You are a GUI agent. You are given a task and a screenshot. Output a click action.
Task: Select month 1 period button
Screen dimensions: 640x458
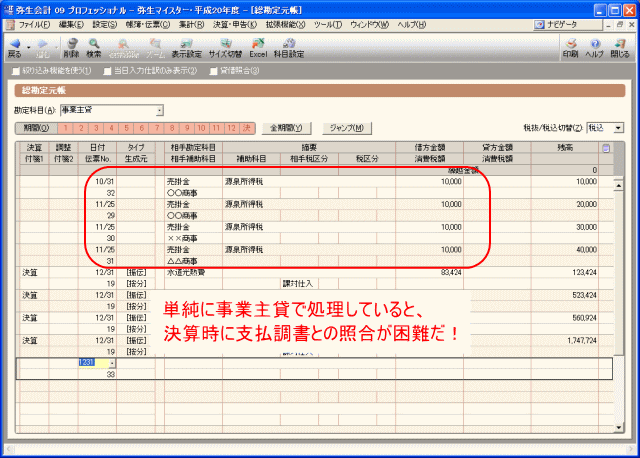click(x=66, y=128)
